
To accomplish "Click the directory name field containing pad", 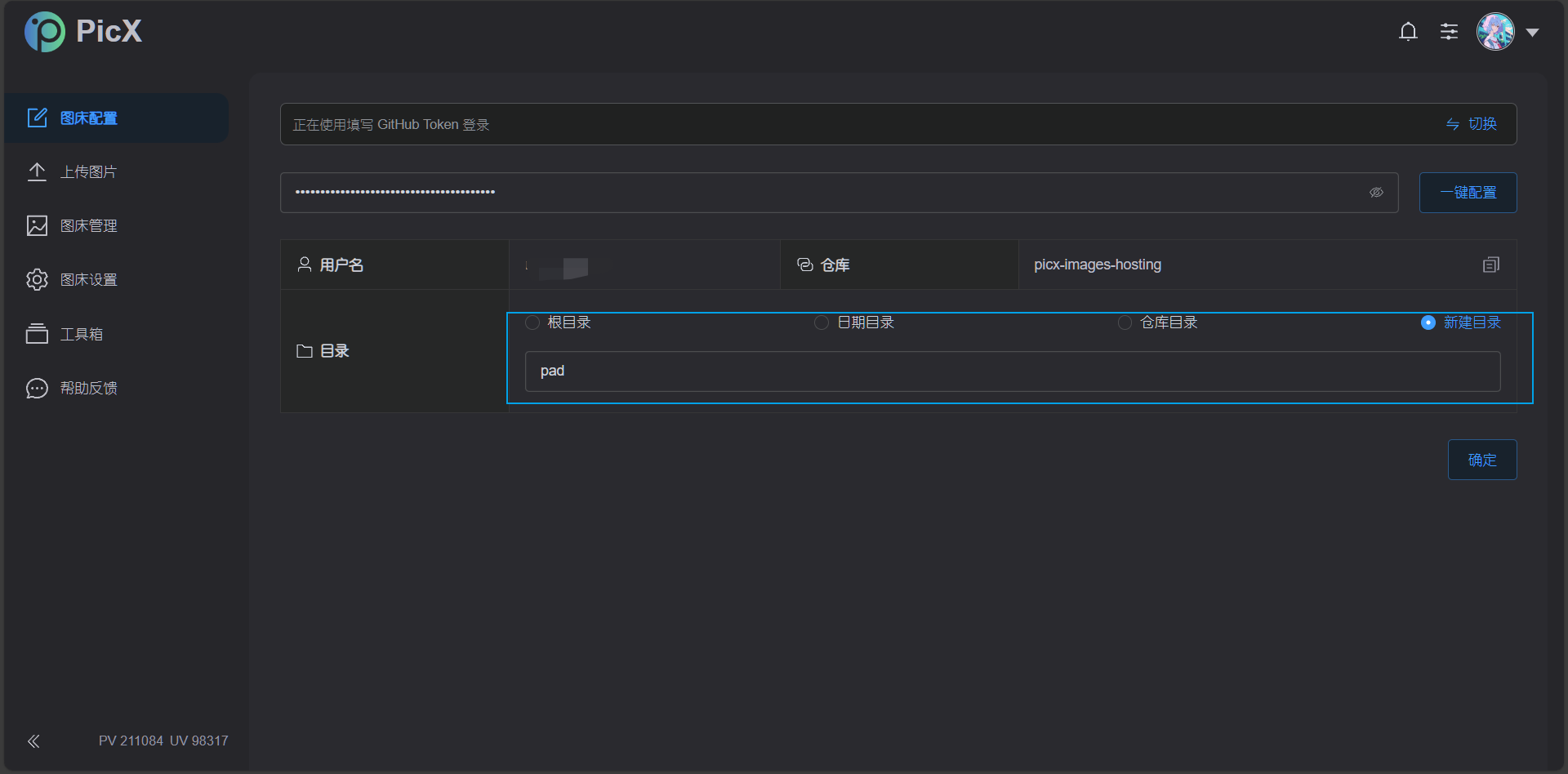I will click(x=1013, y=371).
